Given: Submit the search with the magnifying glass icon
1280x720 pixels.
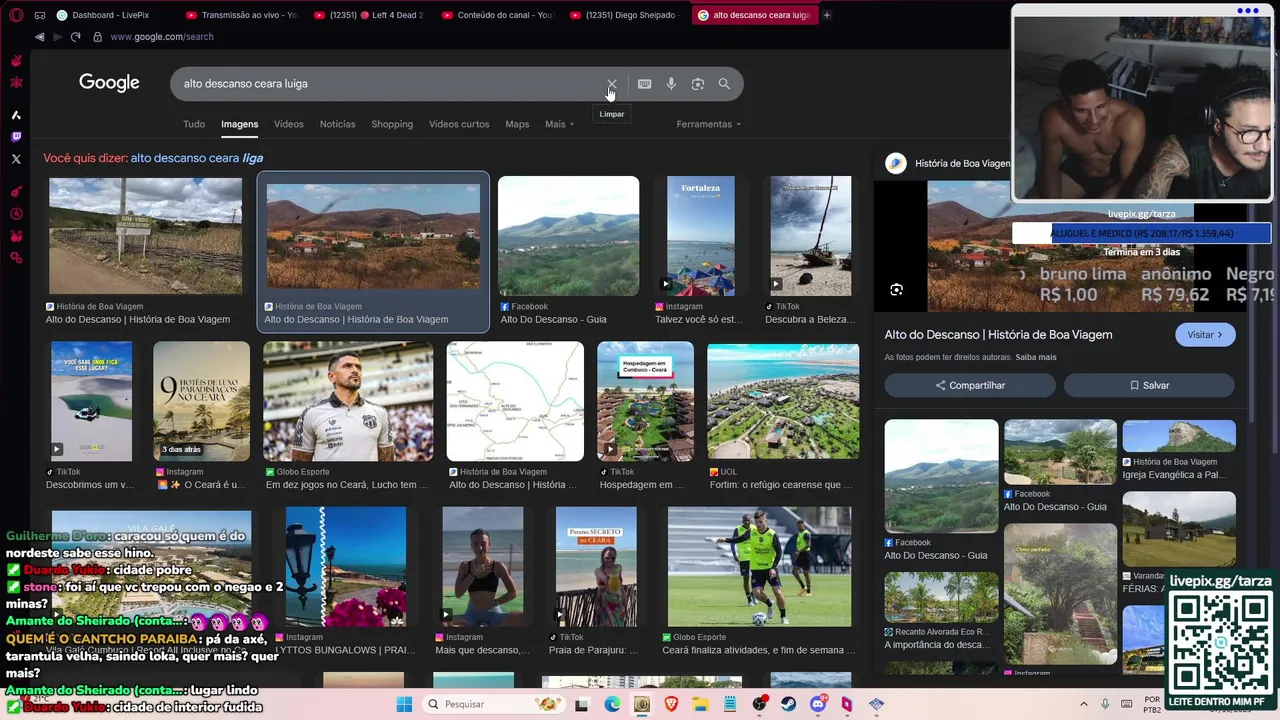Looking at the screenshot, I should click(x=724, y=84).
